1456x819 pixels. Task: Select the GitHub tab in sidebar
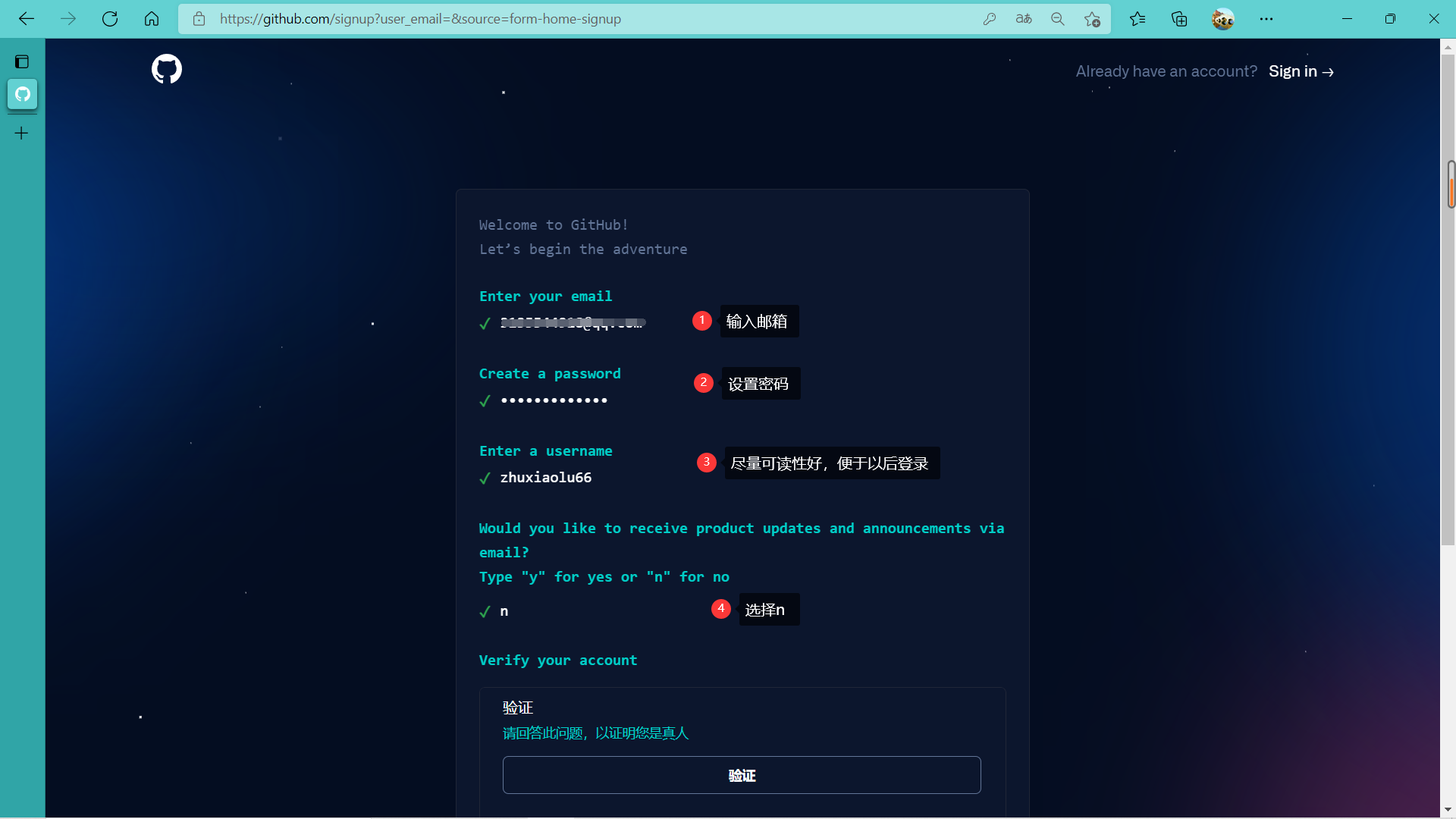click(23, 94)
